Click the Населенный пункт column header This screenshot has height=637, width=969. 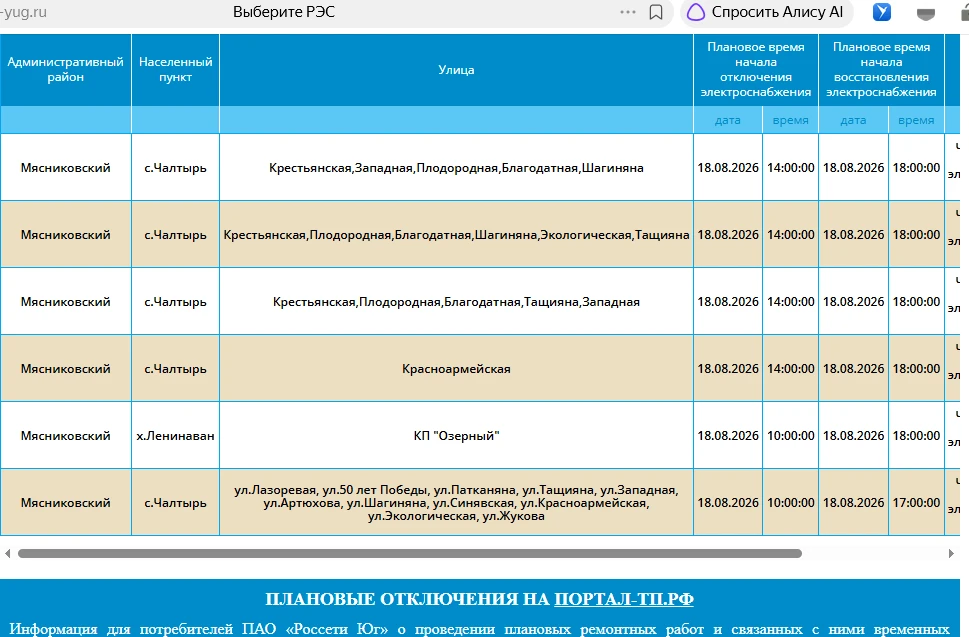[176, 70]
